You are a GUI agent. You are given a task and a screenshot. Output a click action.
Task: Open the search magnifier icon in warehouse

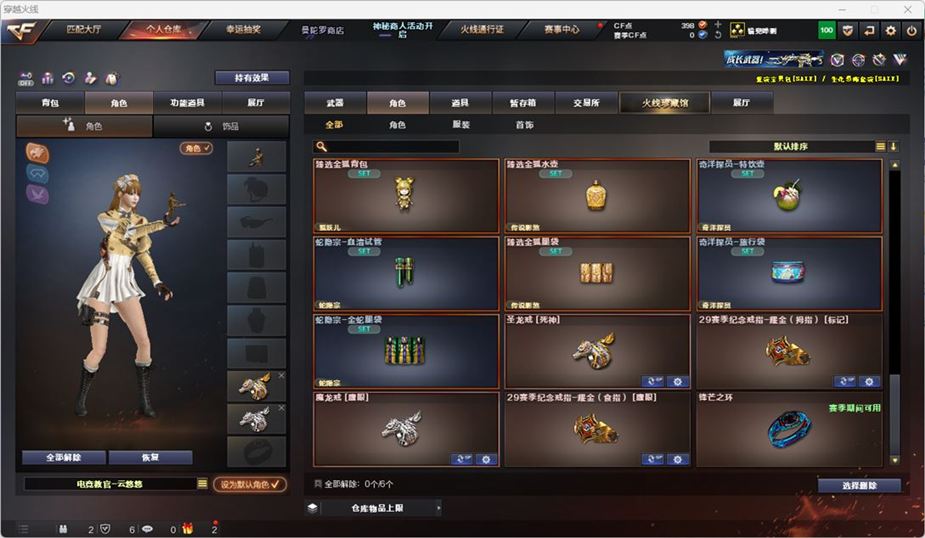(322, 146)
